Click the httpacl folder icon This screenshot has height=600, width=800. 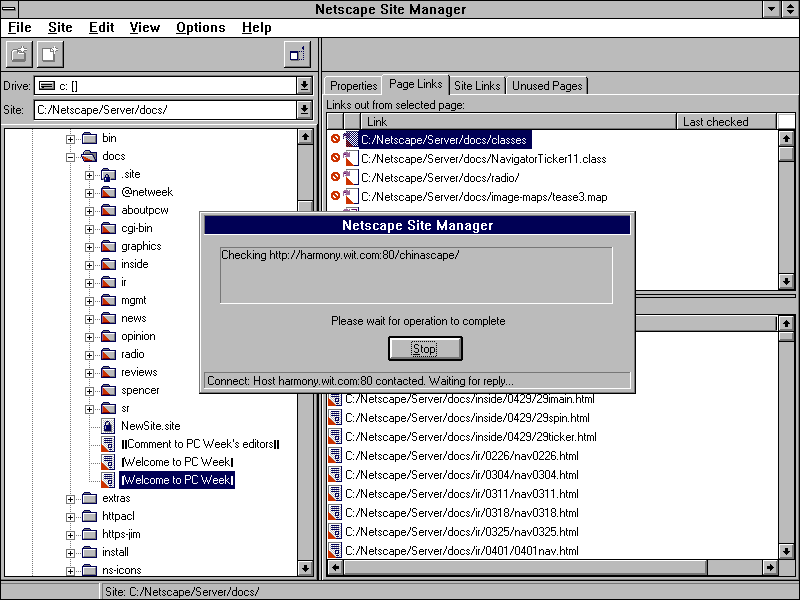(x=89, y=516)
